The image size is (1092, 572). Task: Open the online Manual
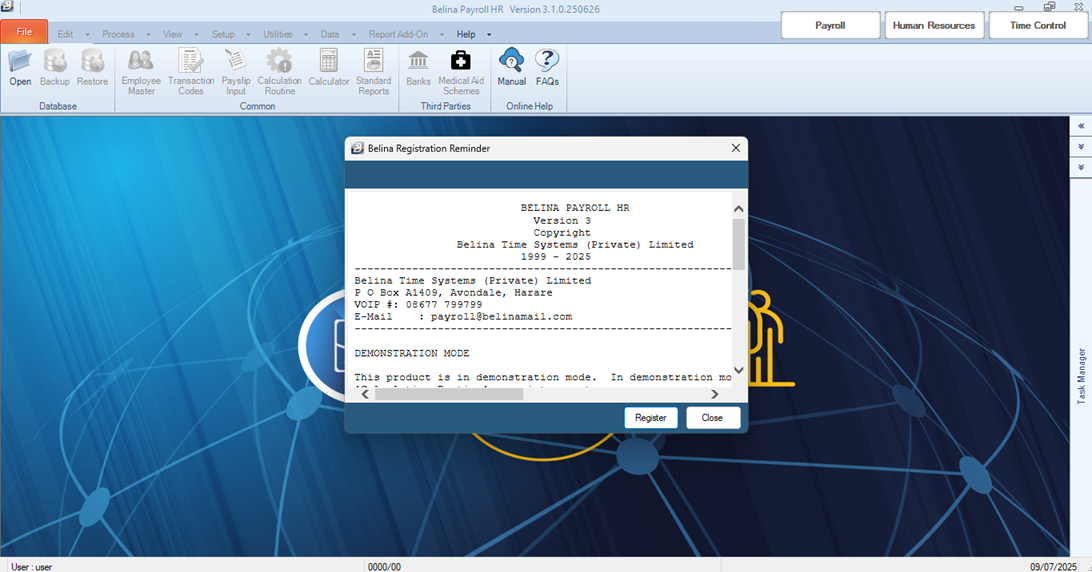[511, 68]
